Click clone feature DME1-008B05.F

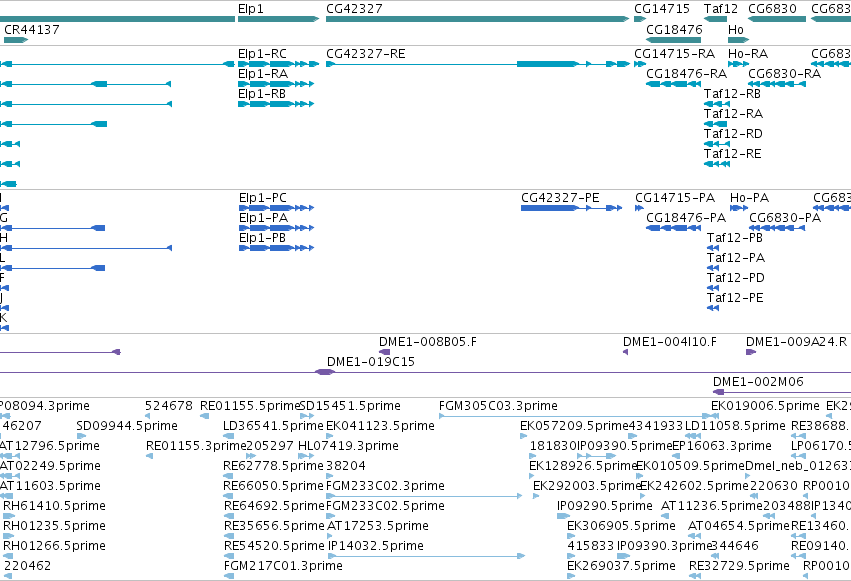(385, 352)
